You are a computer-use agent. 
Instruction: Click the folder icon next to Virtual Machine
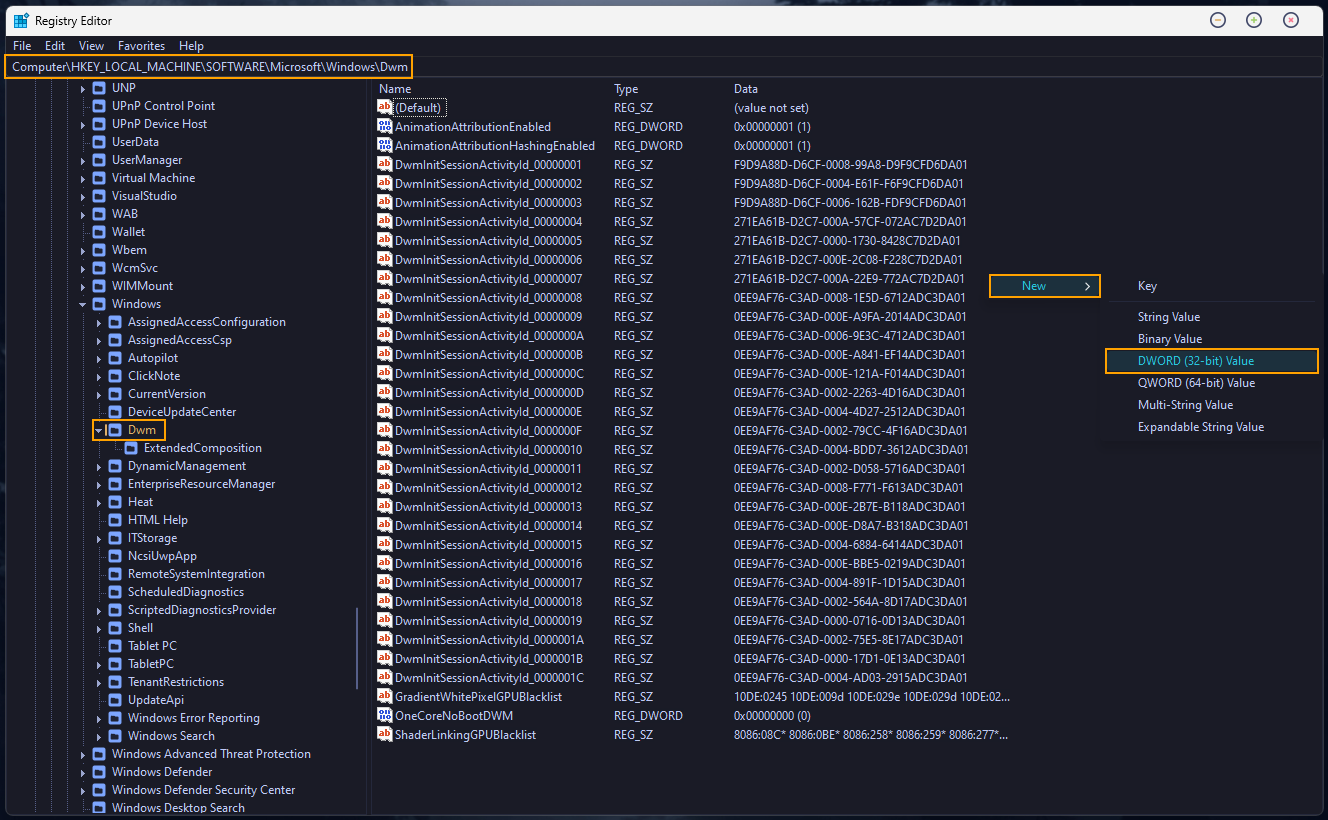pyautogui.click(x=99, y=178)
